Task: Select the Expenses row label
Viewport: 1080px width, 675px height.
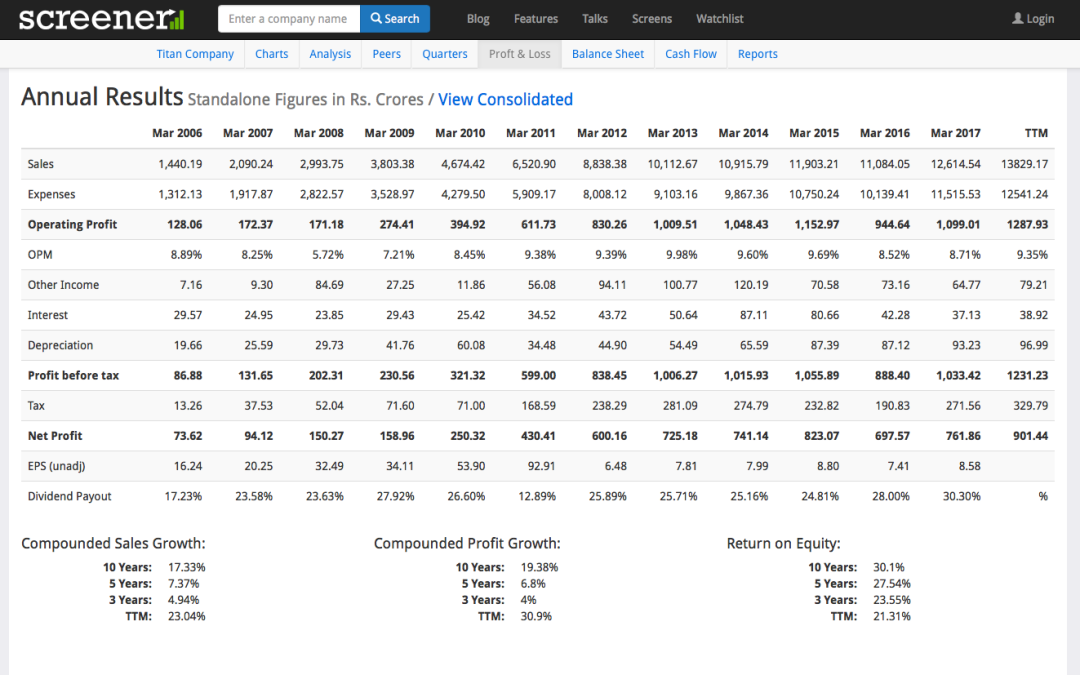Action: coord(52,194)
